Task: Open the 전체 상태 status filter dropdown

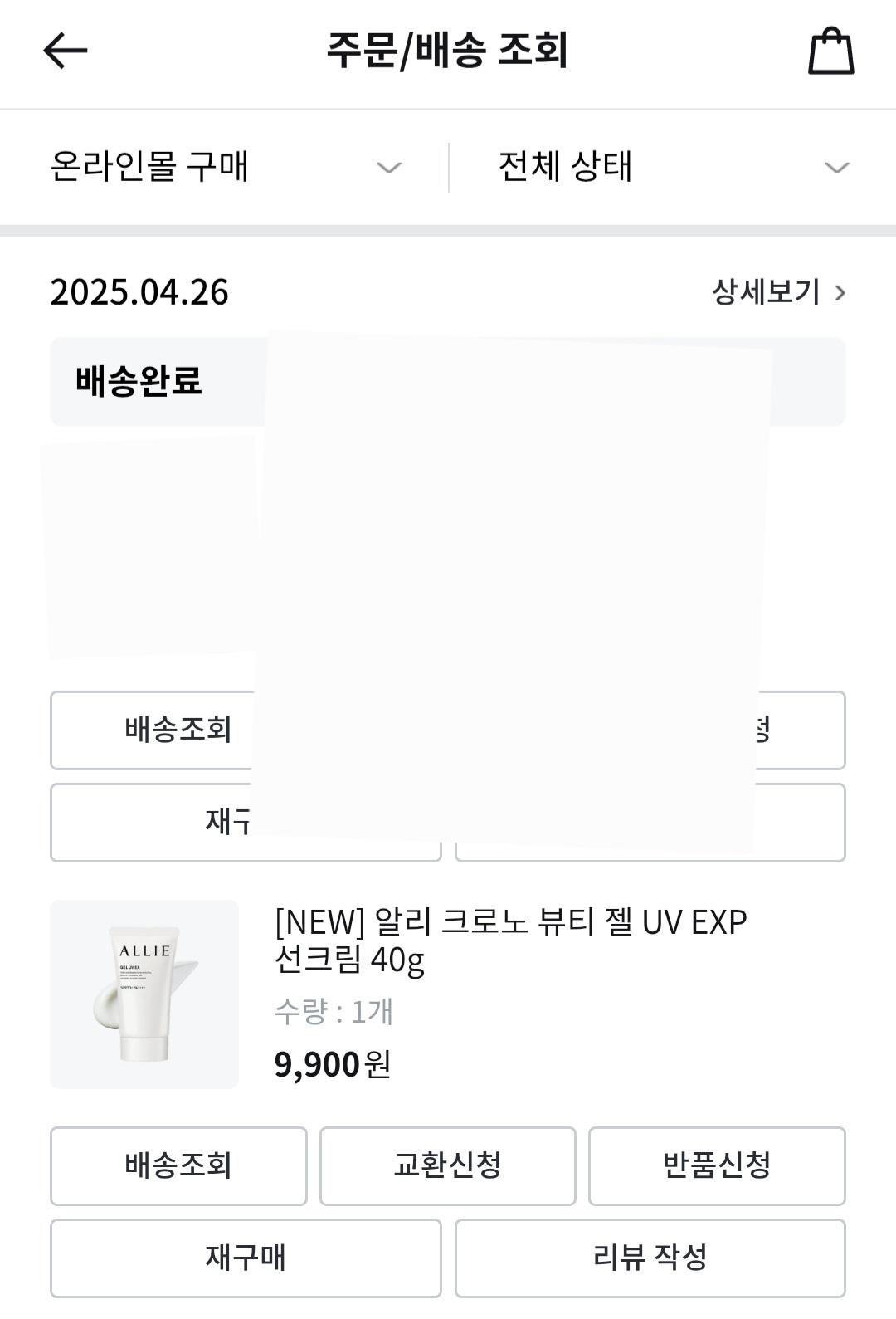Action: tap(674, 167)
